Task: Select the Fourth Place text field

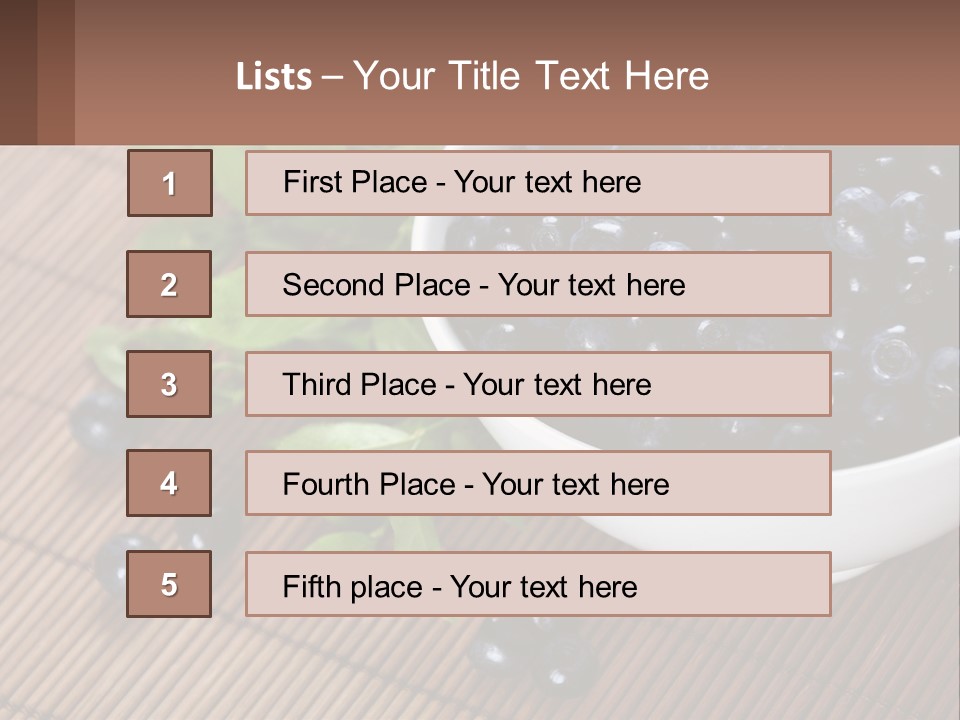Action: [x=538, y=484]
